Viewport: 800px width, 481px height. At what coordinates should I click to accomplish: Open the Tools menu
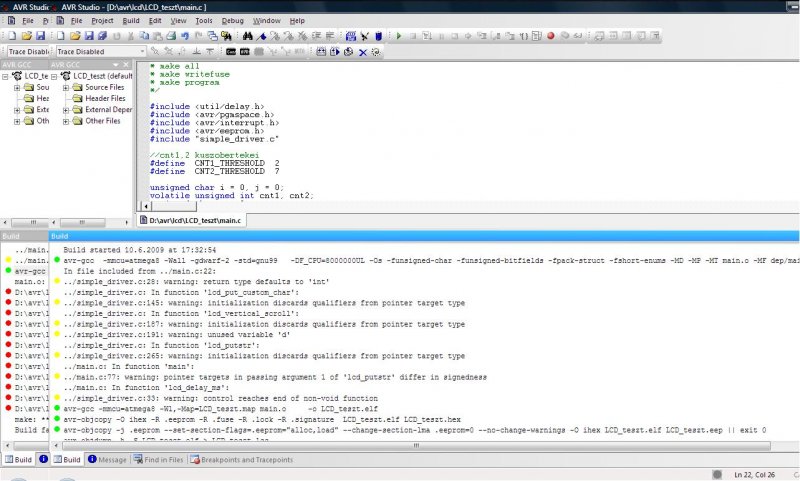(204, 20)
